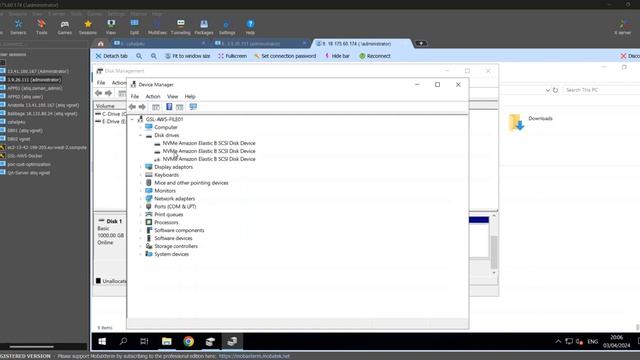Click Fit to window size

coord(187,56)
